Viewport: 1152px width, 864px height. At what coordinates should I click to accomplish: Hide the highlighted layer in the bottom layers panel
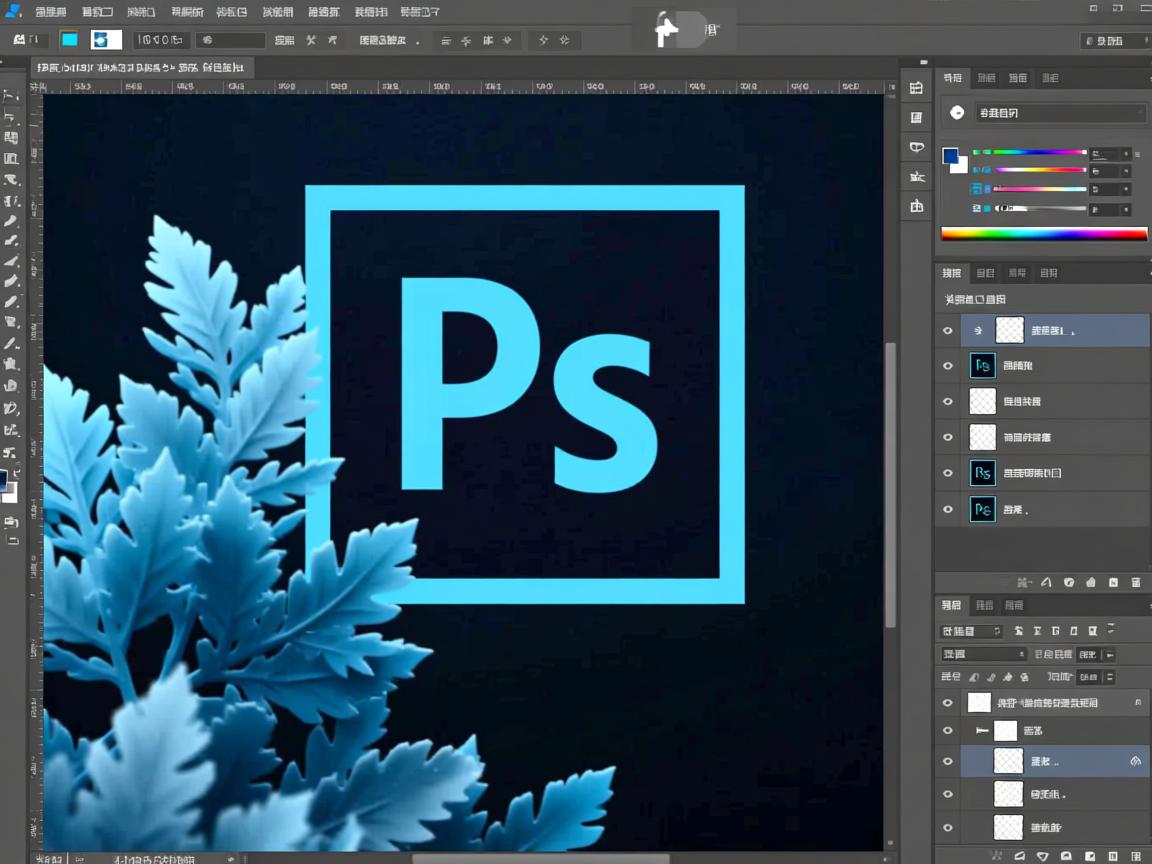(948, 761)
